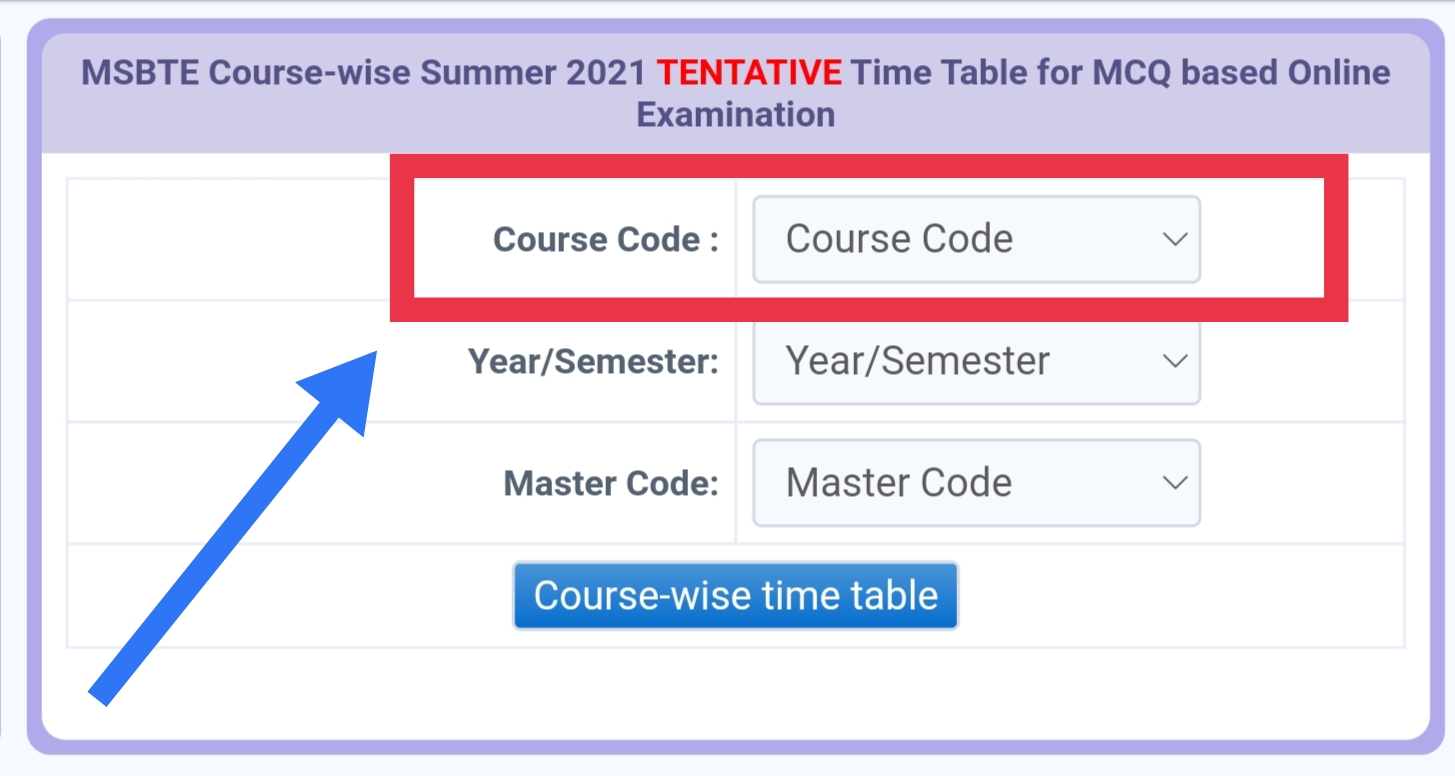Click the red highlight box around Course Code
This screenshot has width=1455, height=776.
coord(870,165)
